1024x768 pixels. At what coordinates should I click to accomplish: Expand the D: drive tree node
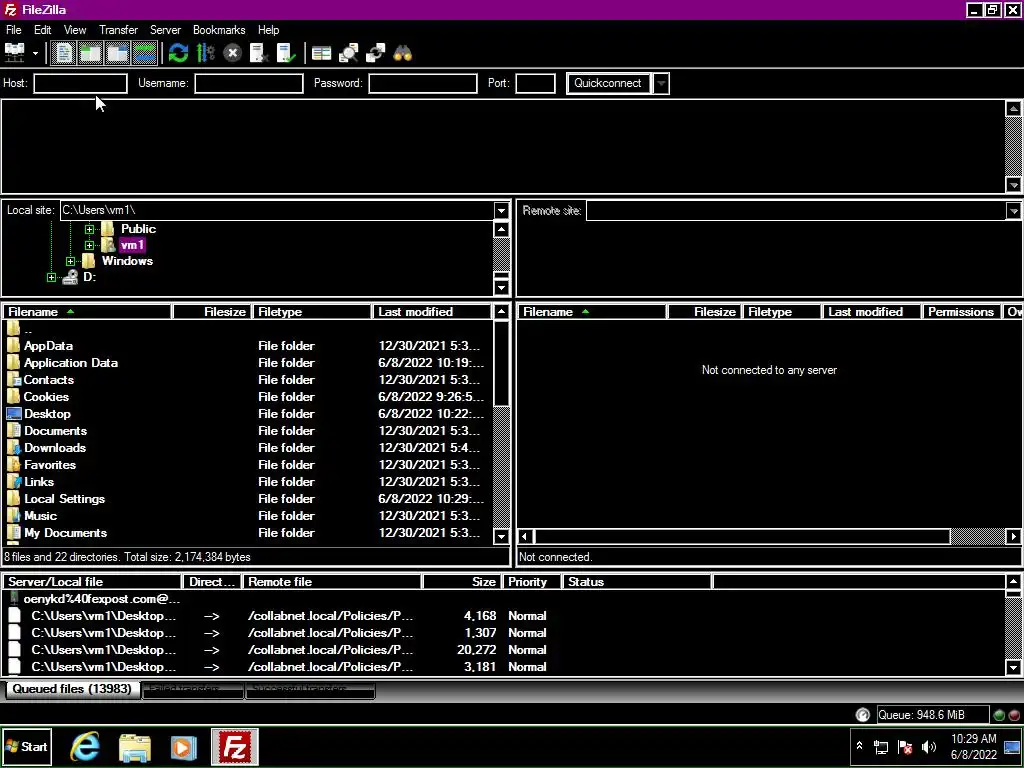coord(52,278)
